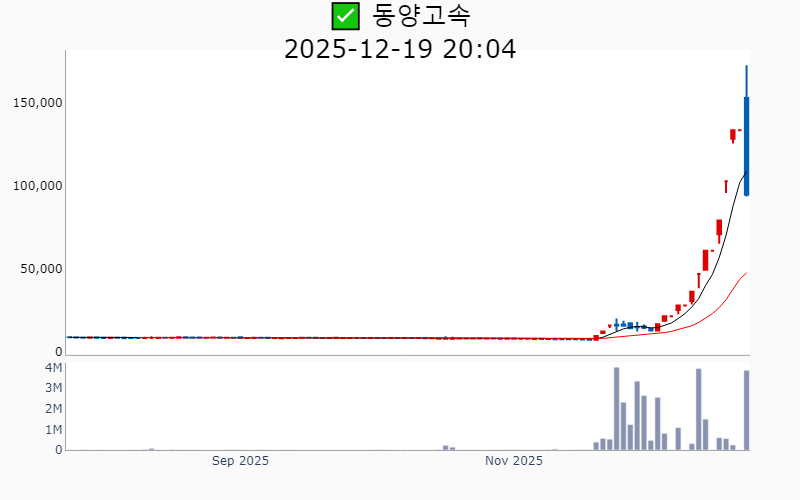Click the large blue candlestick at far right
Viewport: 800px width, 500px height.
pos(746,145)
